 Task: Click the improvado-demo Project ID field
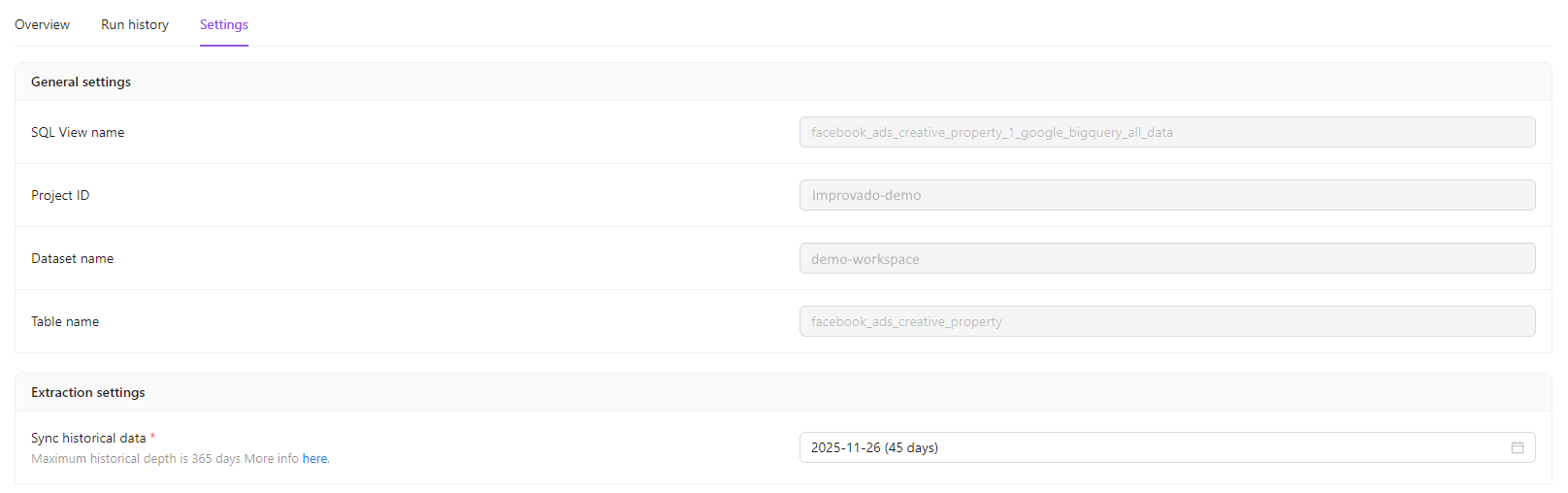click(1166, 195)
